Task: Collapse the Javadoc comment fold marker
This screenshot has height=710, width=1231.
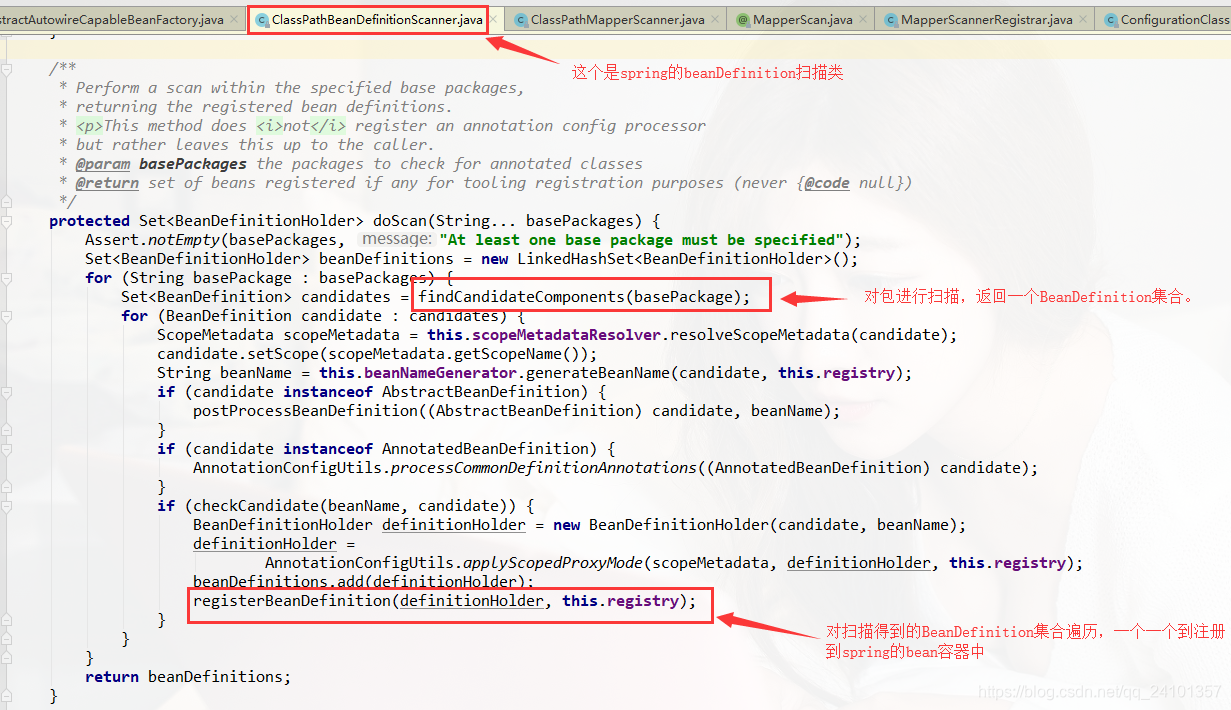Action: tap(7, 69)
